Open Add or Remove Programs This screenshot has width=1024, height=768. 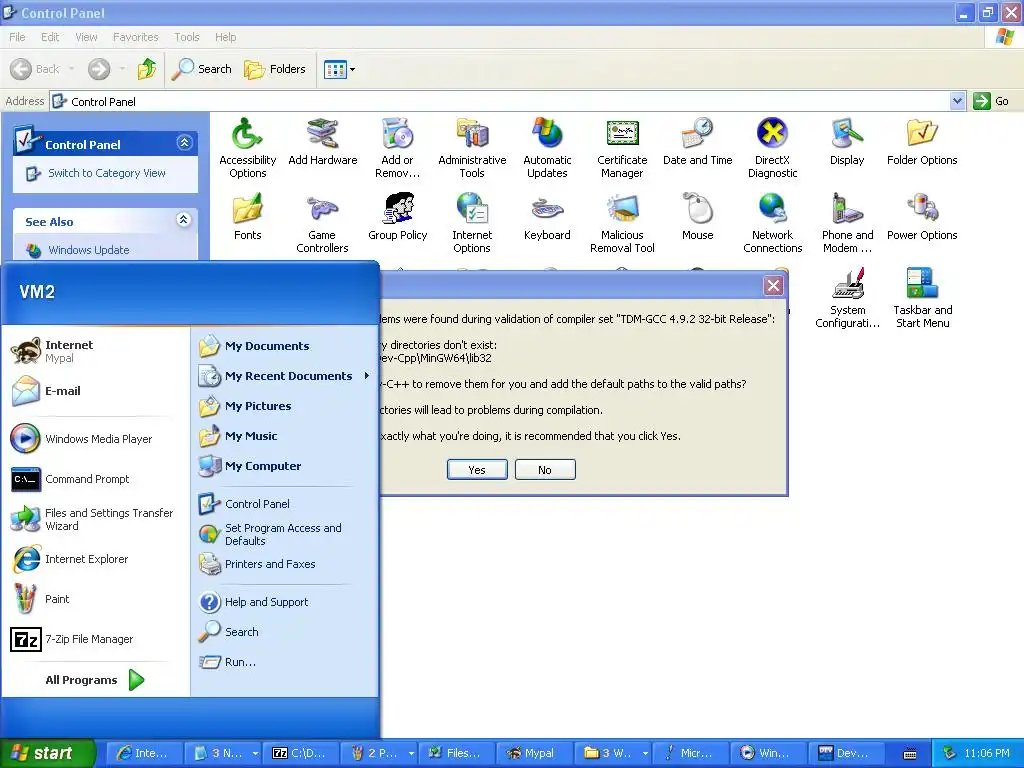coord(397,148)
